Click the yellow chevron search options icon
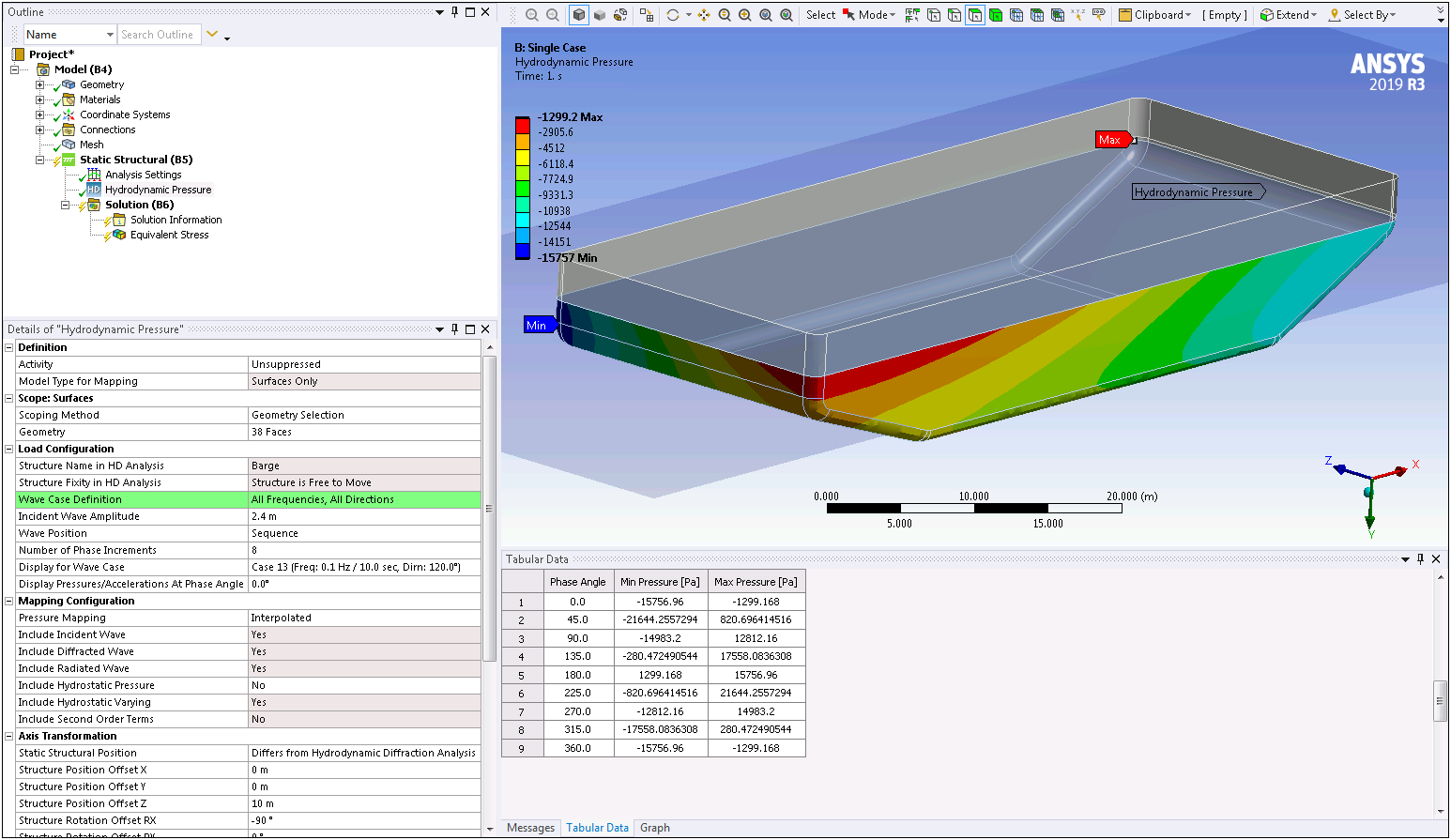The height and width of the screenshot is (840, 1451). click(212, 35)
